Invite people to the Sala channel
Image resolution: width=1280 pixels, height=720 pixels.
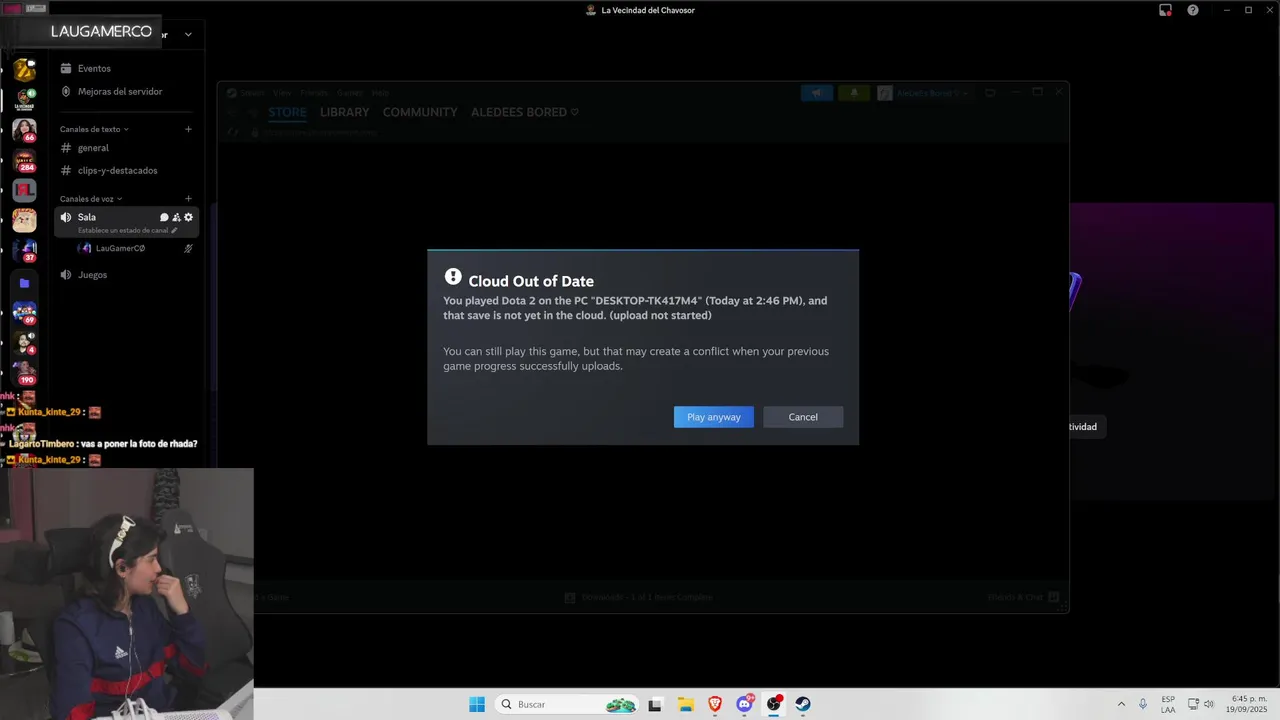pyautogui.click(x=176, y=217)
